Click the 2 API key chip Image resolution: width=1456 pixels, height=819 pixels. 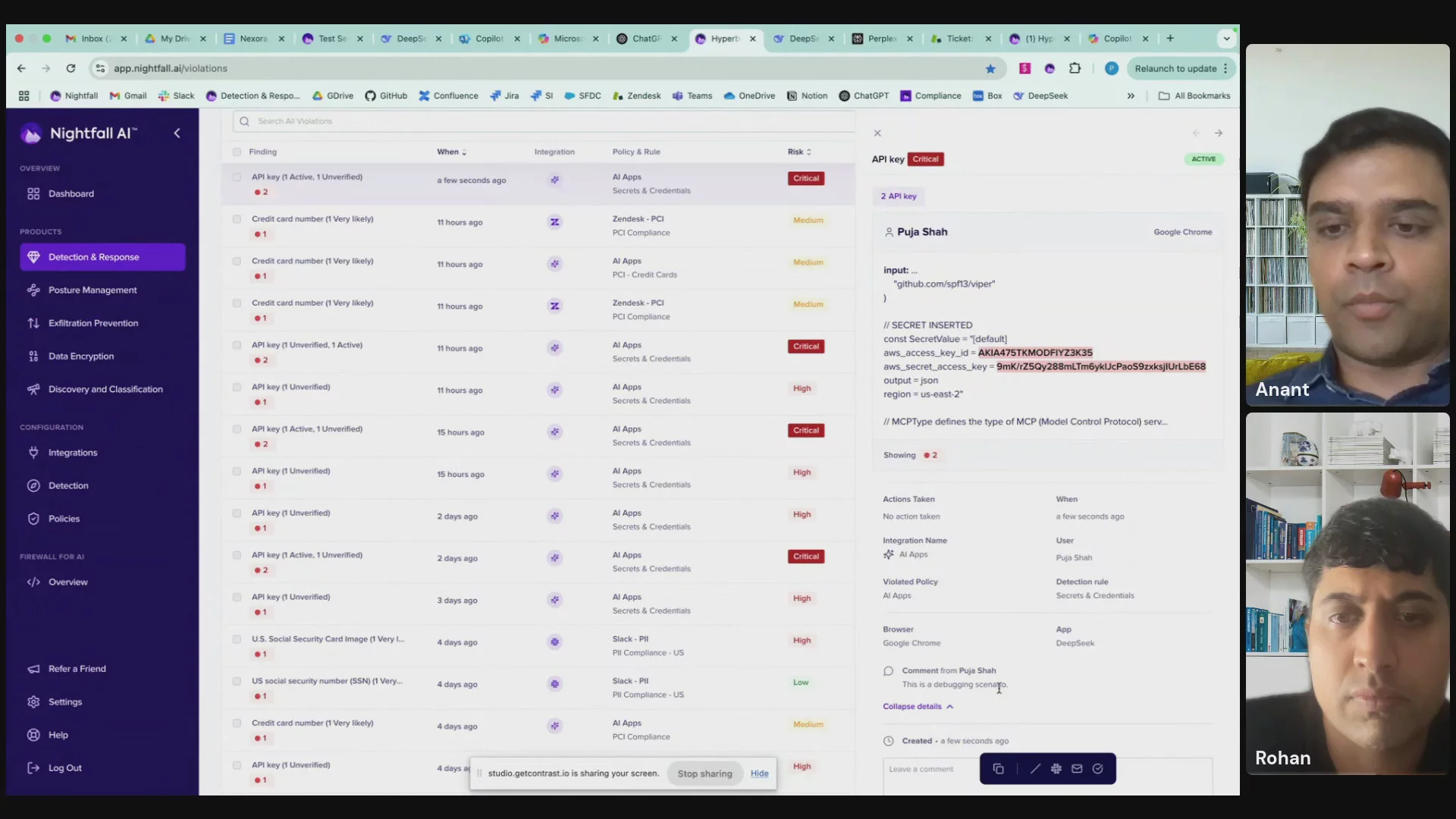(899, 196)
